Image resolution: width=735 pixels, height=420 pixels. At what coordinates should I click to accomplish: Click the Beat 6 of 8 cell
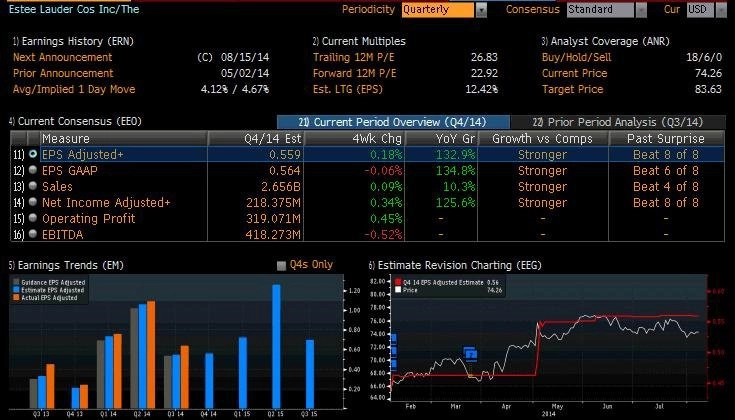[666, 171]
